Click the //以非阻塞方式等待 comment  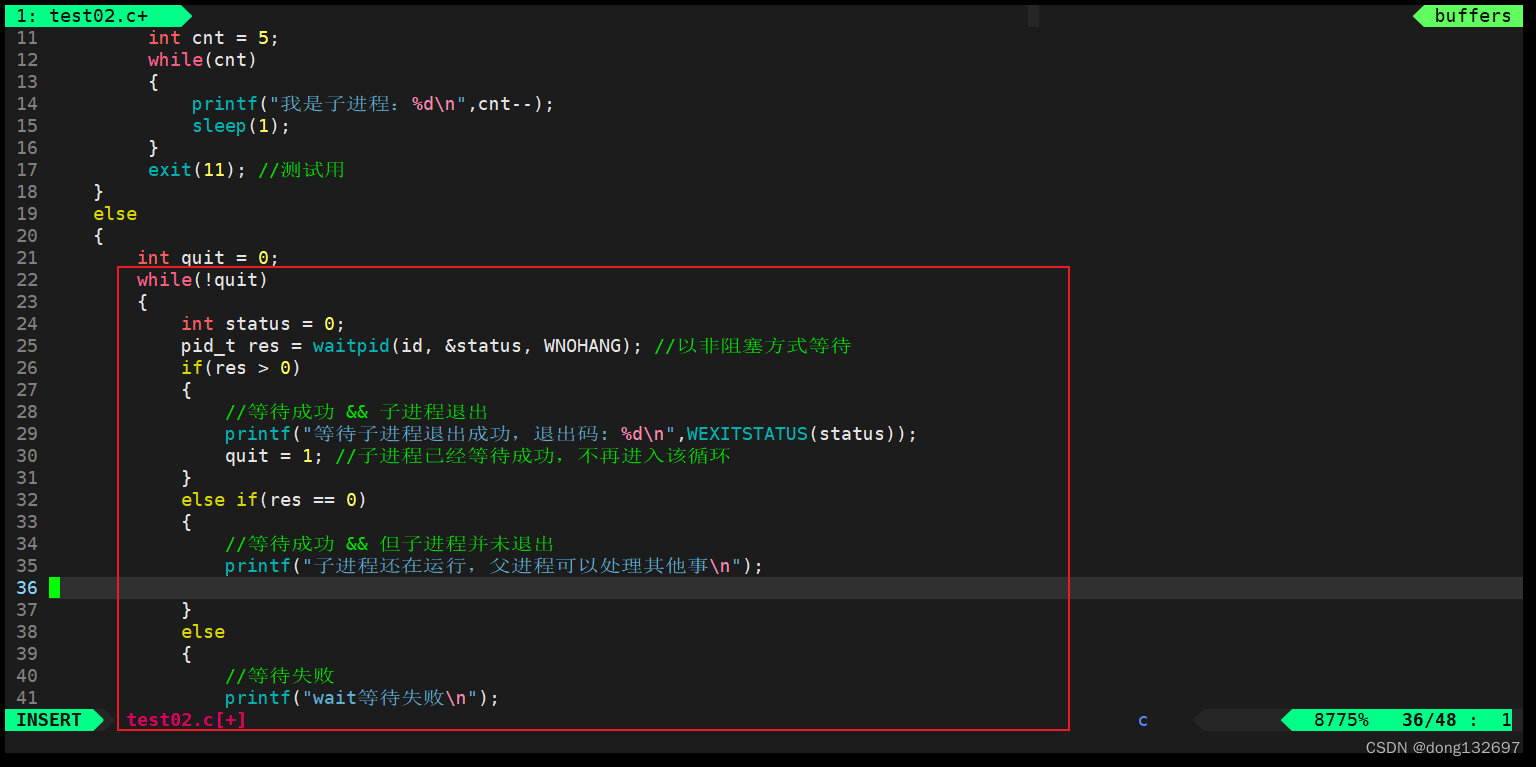tap(753, 346)
